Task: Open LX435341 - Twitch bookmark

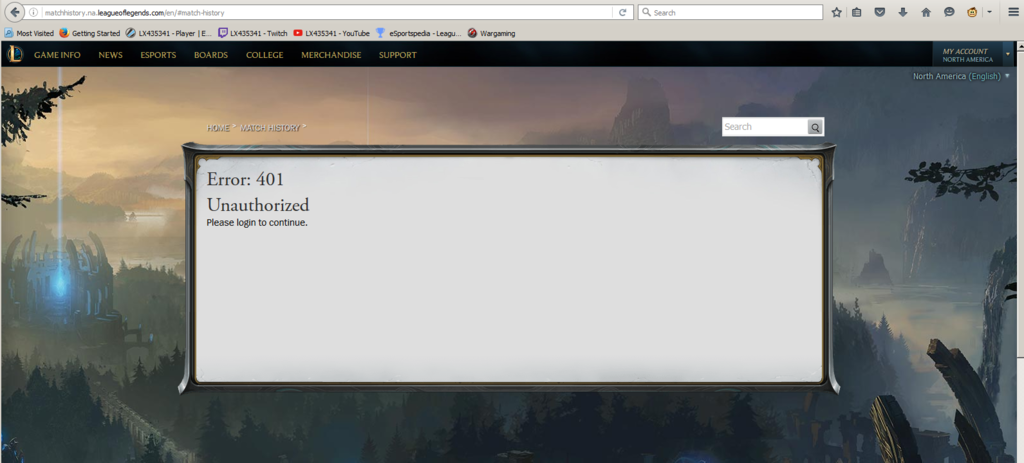Action: click(x=253, y=33)
